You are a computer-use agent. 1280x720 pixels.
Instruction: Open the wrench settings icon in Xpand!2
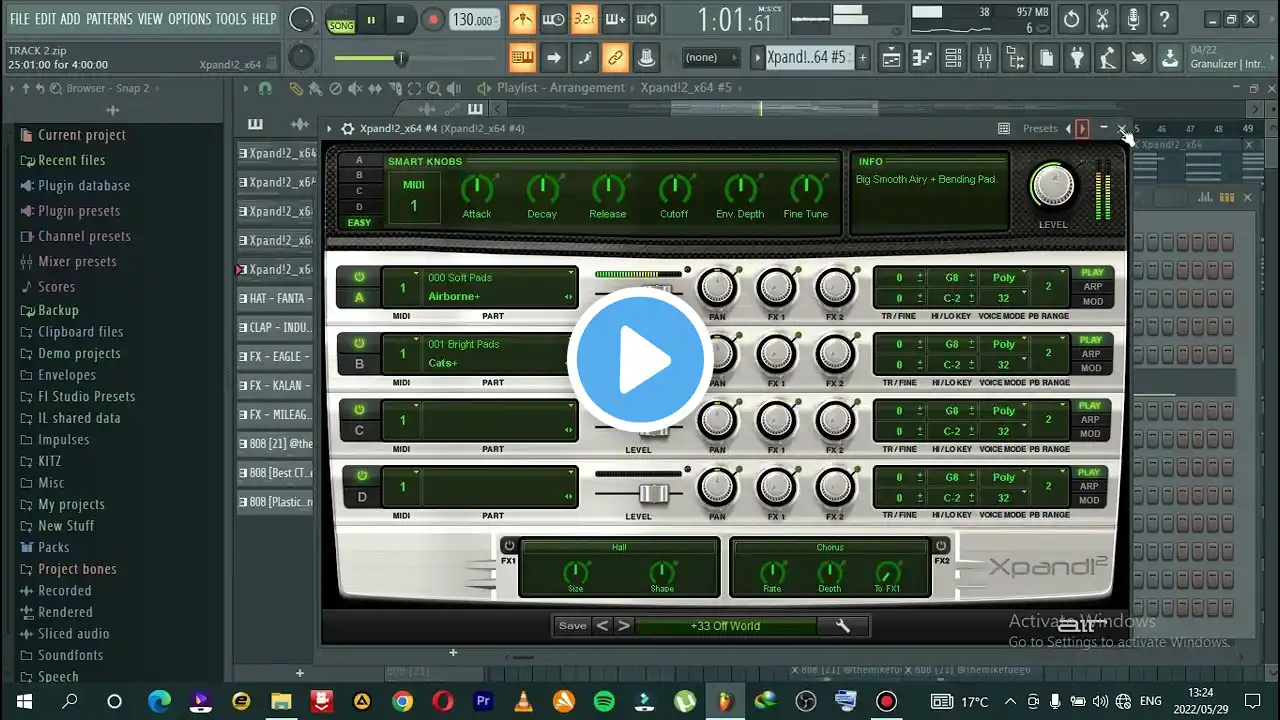(x=842, y=626)
